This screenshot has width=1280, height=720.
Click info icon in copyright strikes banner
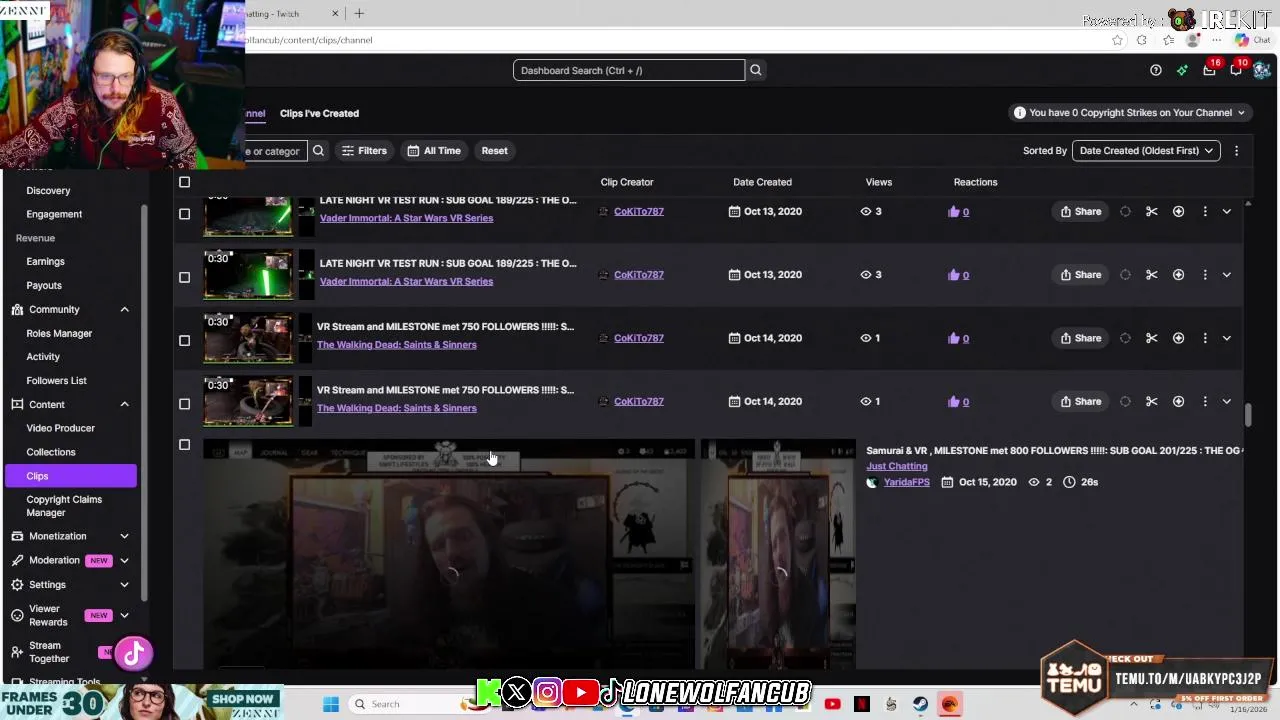point(1019,113)
